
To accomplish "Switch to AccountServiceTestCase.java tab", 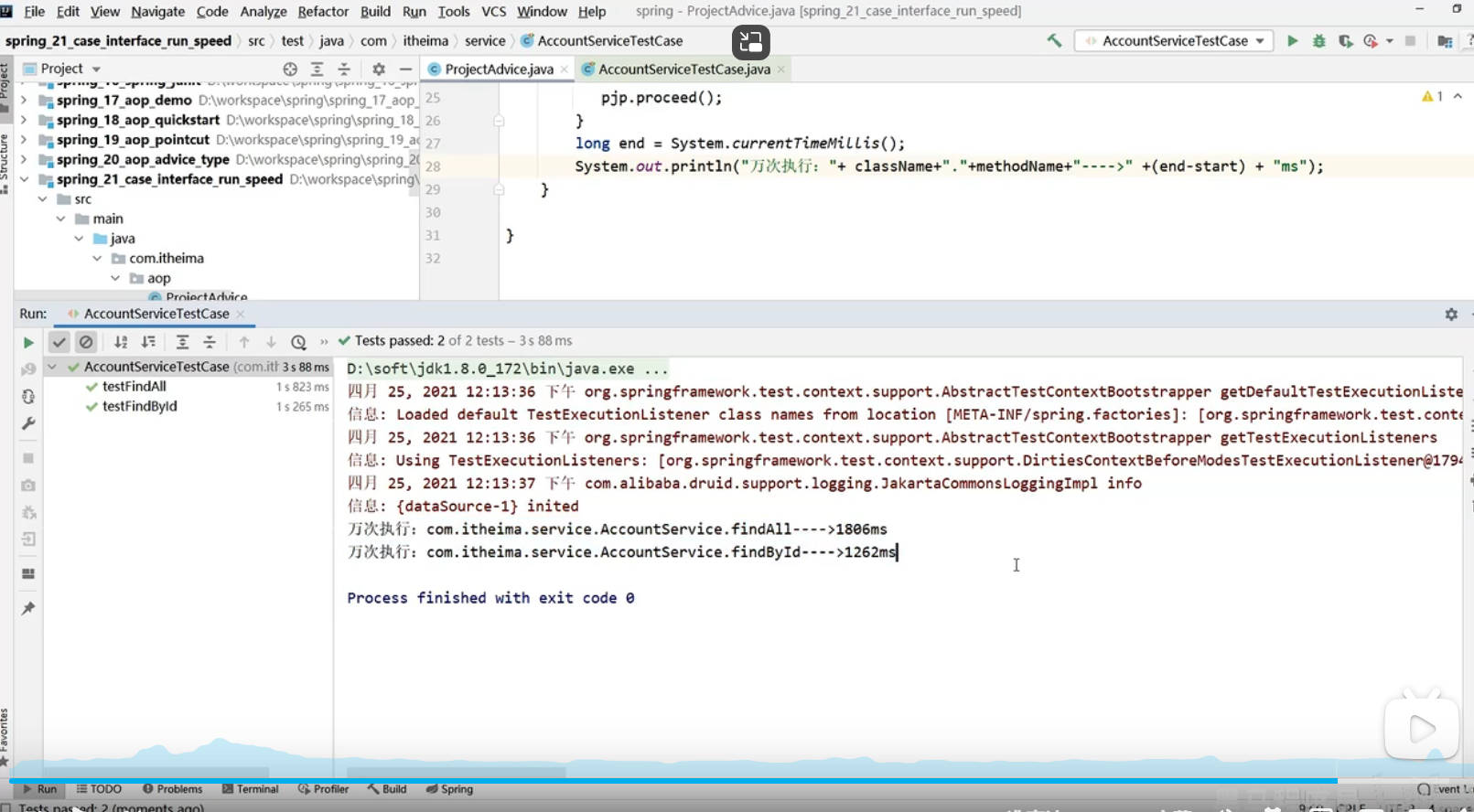I will tap(683, 69).
